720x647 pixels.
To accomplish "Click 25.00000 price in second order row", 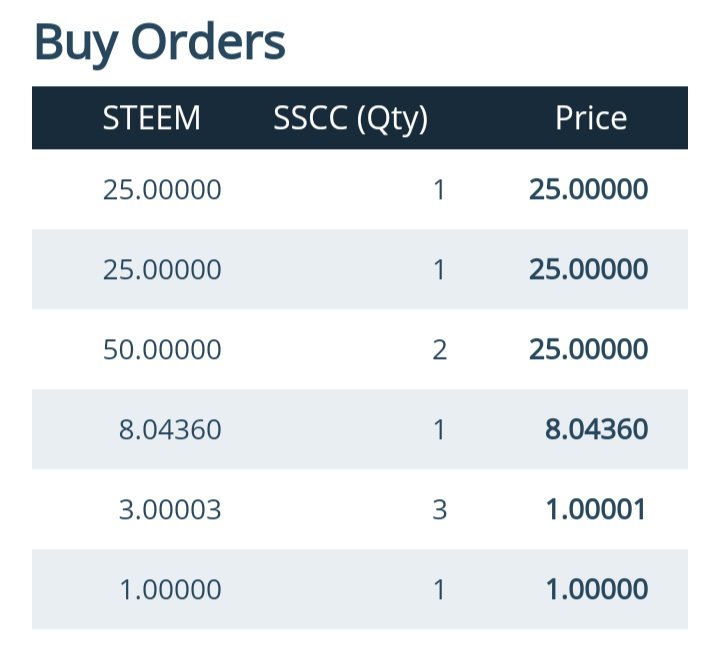I will pyautogui.click(x=588, y=269).
